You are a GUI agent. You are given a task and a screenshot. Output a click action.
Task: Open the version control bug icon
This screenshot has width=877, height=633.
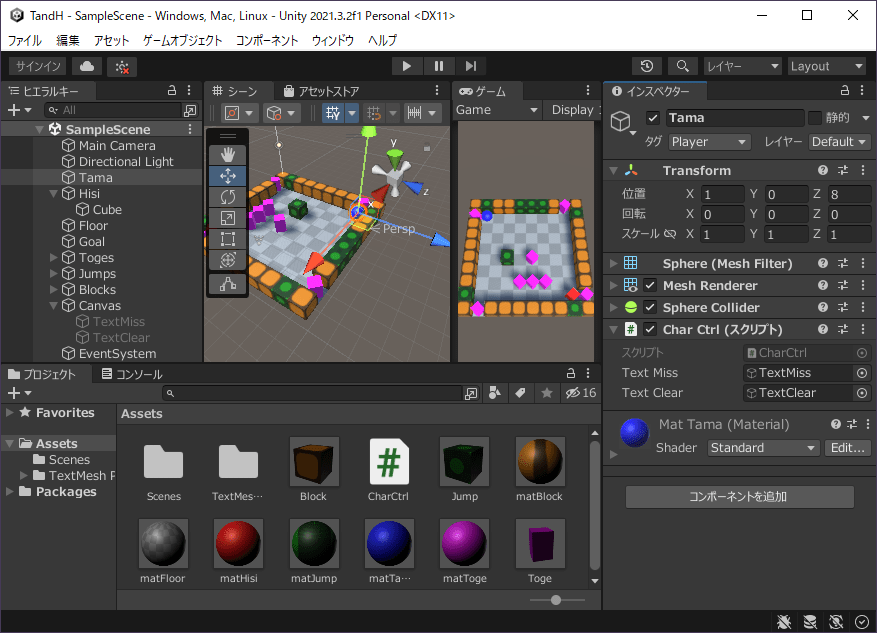[x=122, y=67]
